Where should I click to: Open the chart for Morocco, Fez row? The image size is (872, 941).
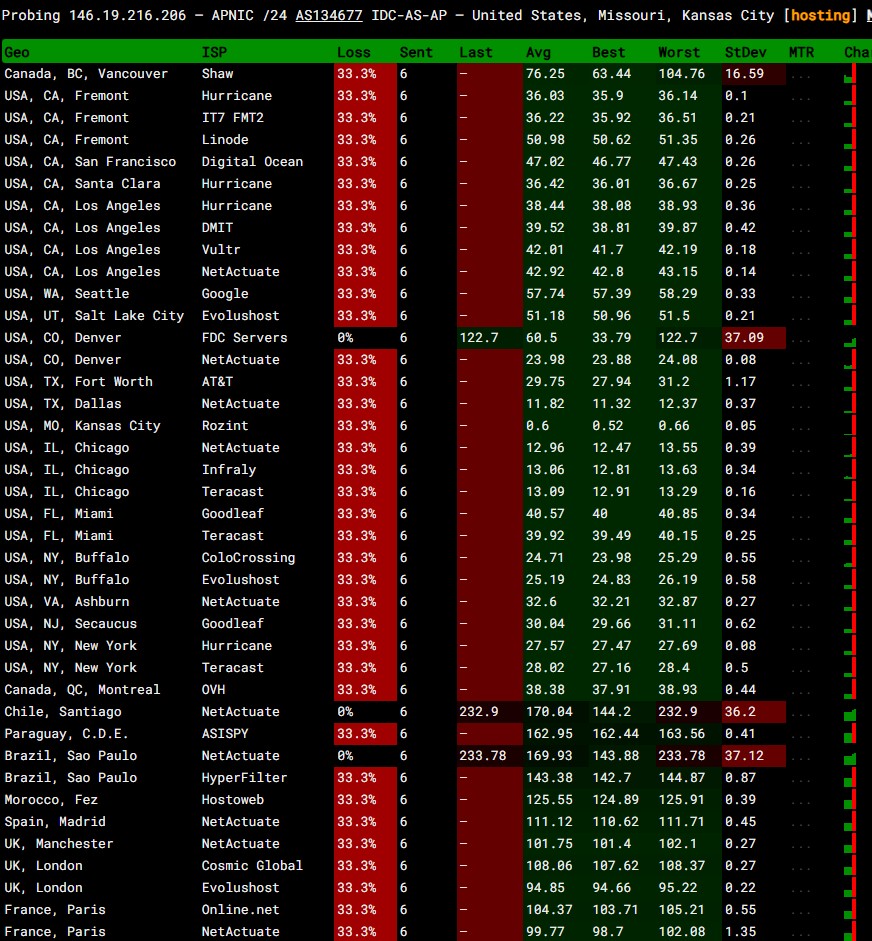pyautogui.click(x=850, y=799)
